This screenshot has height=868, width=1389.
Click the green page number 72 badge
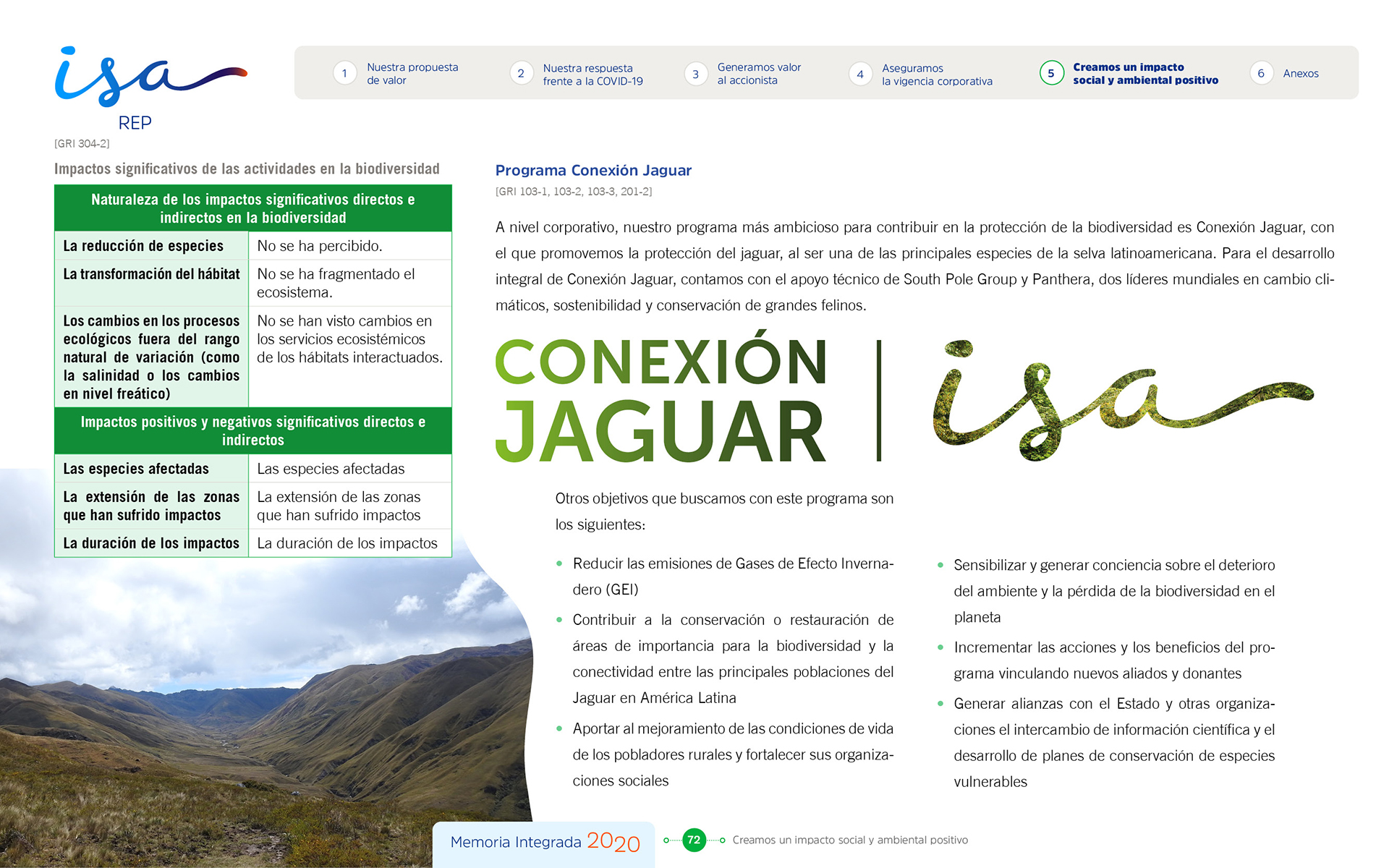pos(694,840)
